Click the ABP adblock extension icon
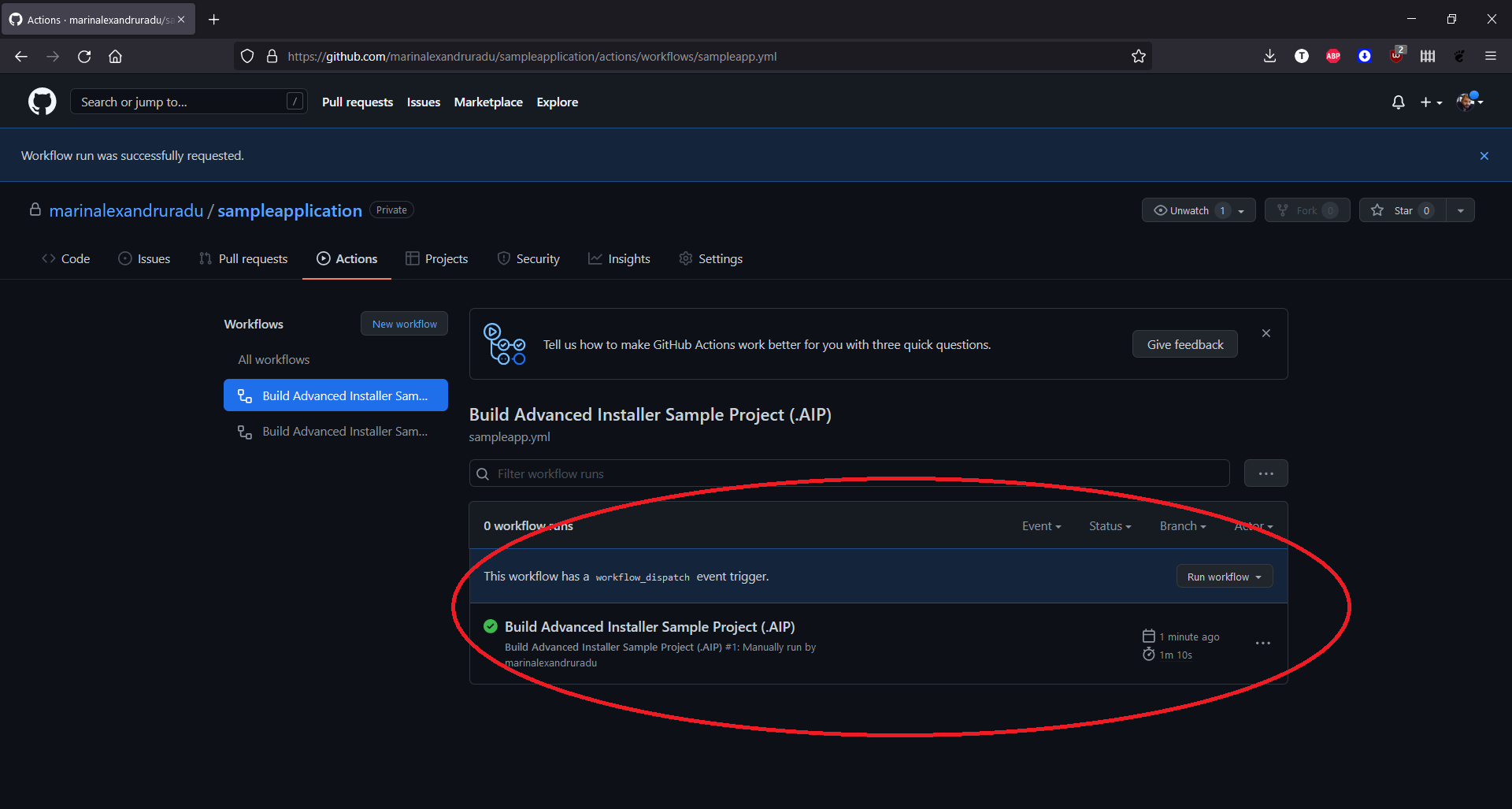Image resolution: width=1512 pixels, height=809 pixels. 1332,56
